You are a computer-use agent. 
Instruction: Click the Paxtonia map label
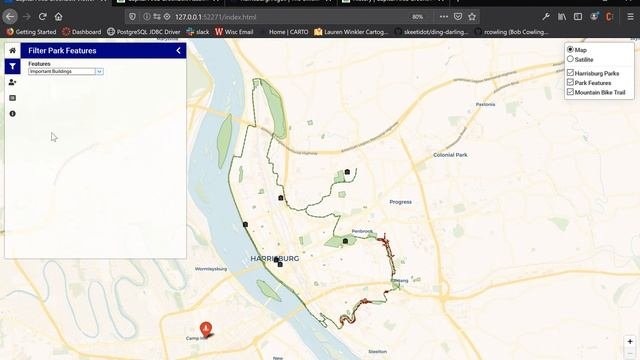click(485, 104)
